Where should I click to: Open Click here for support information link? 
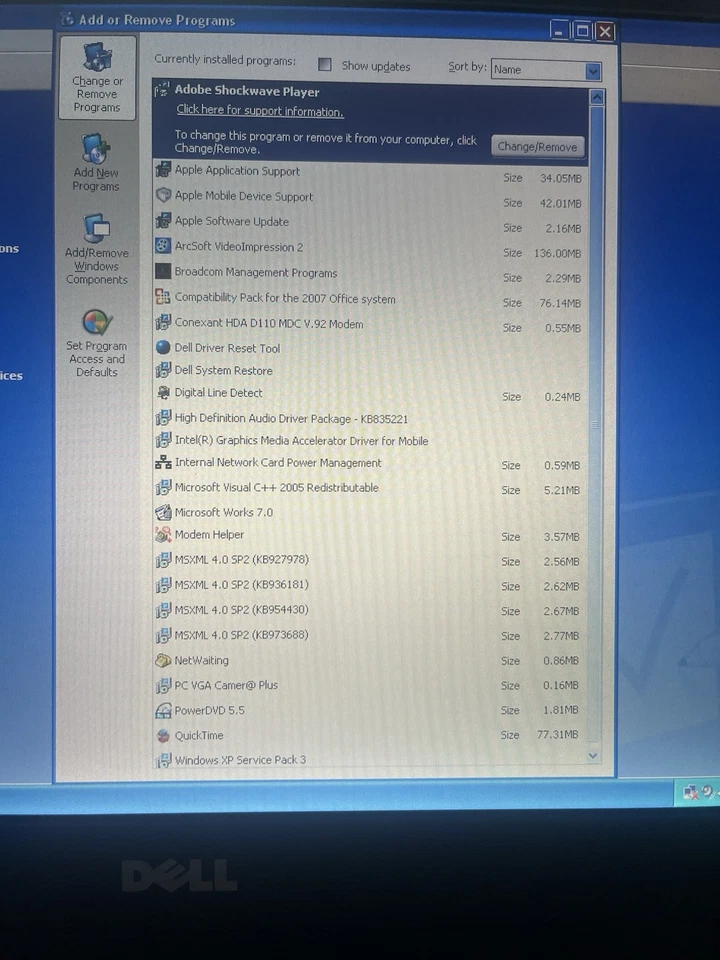pos(260,111)
